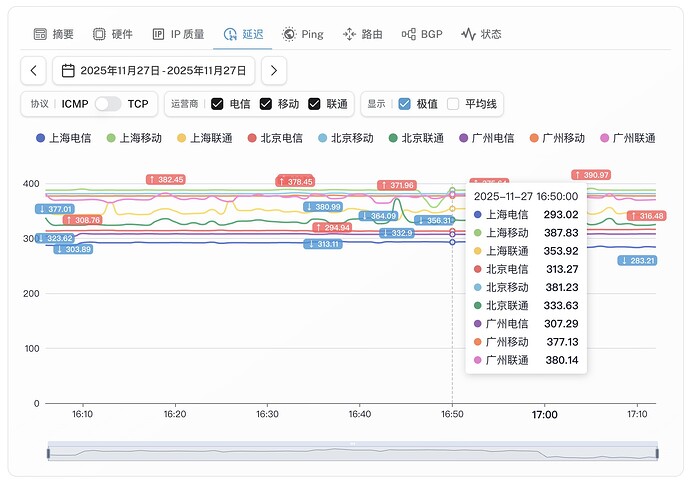Click 北京电信 value 313.27 in tooltip

coord(562,269)
